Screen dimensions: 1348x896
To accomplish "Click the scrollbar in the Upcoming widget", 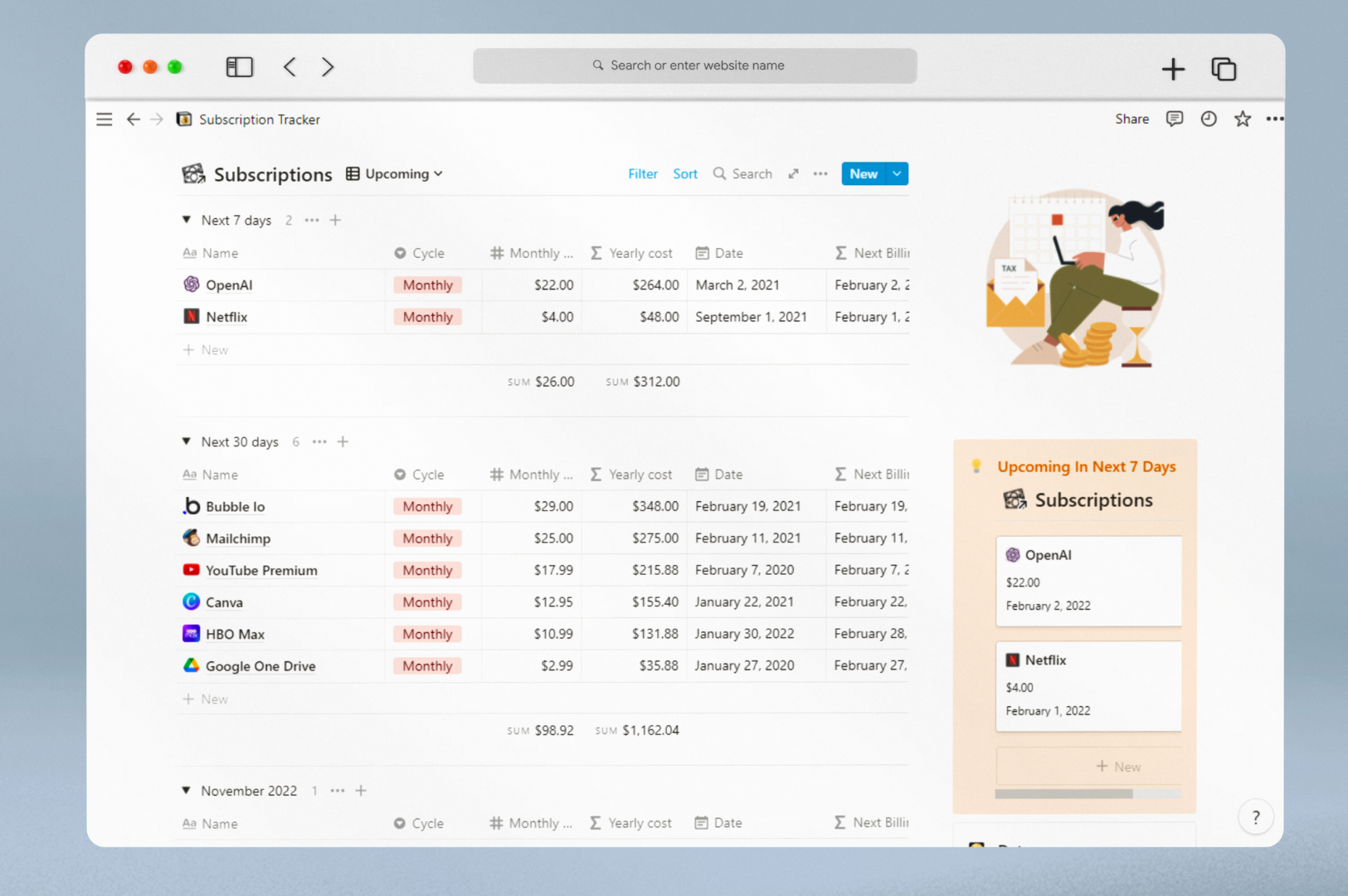I will (1064, 794).
